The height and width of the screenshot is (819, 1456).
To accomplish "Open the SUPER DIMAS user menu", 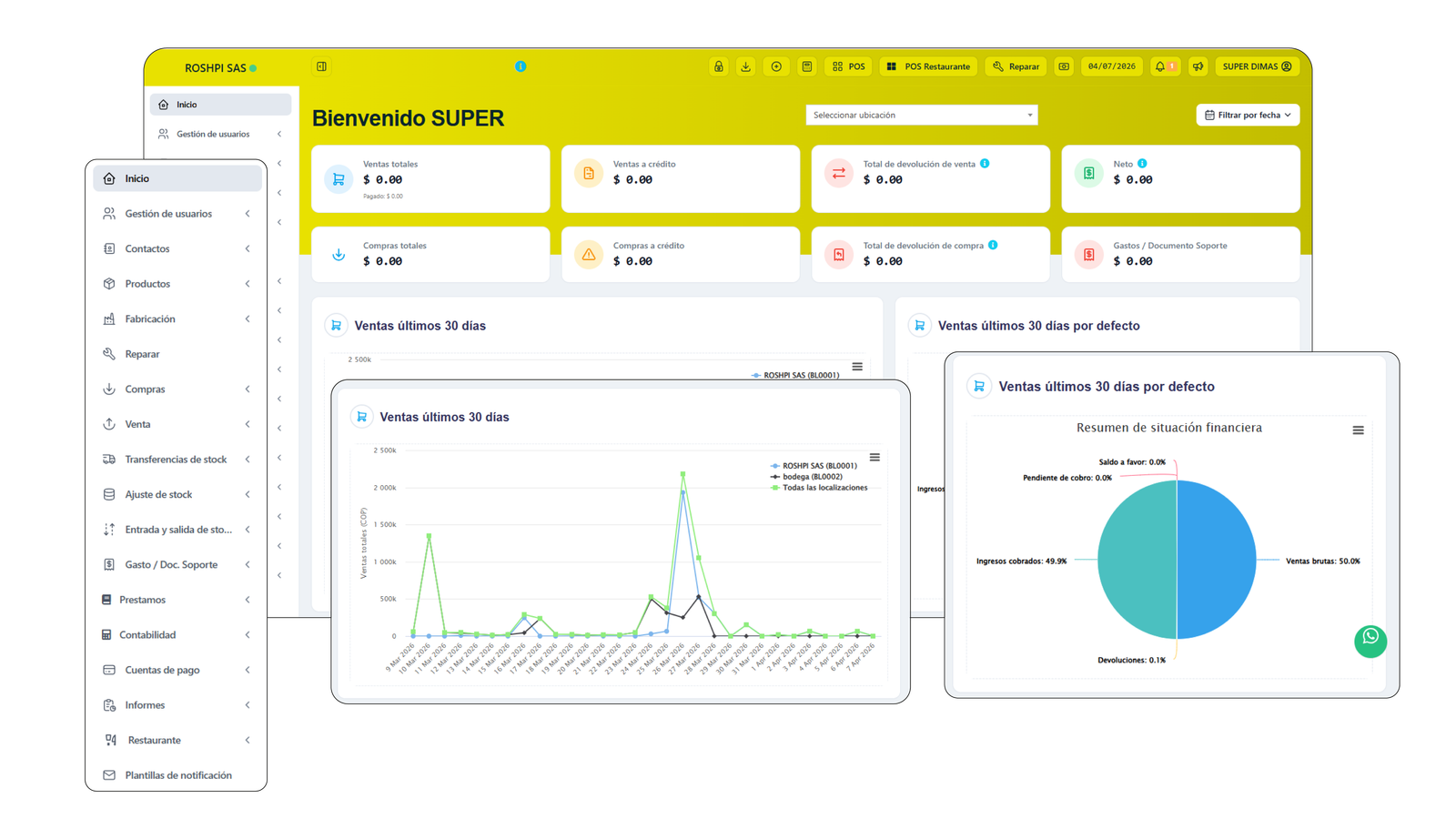I will coord(1257,66).
